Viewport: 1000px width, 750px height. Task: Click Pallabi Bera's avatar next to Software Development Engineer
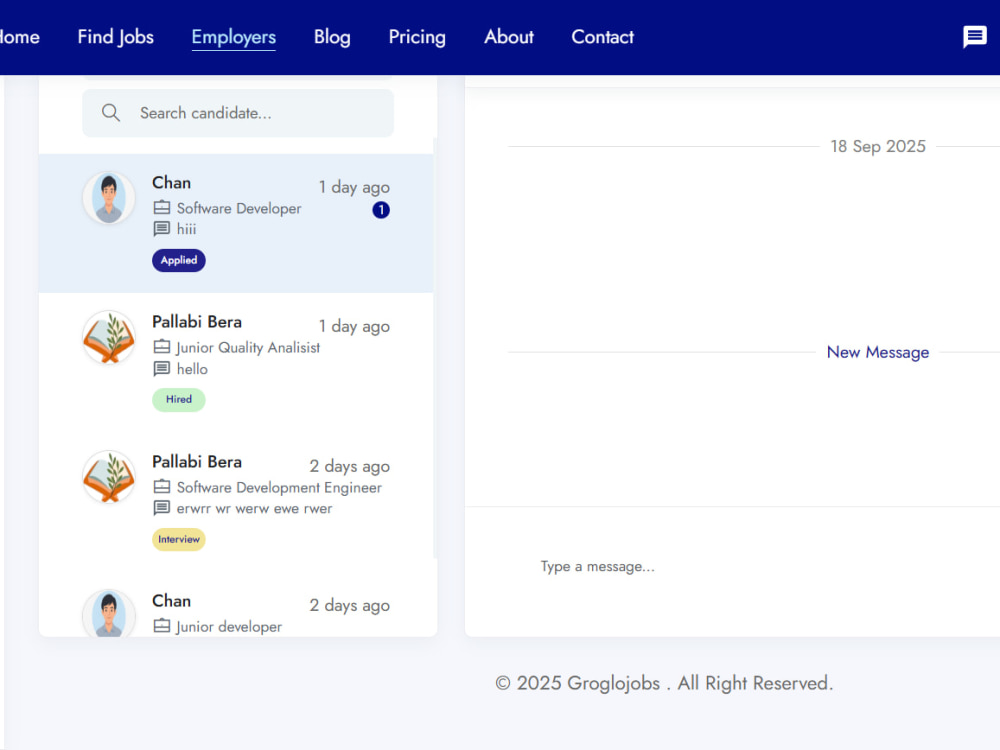coord(109,477)
